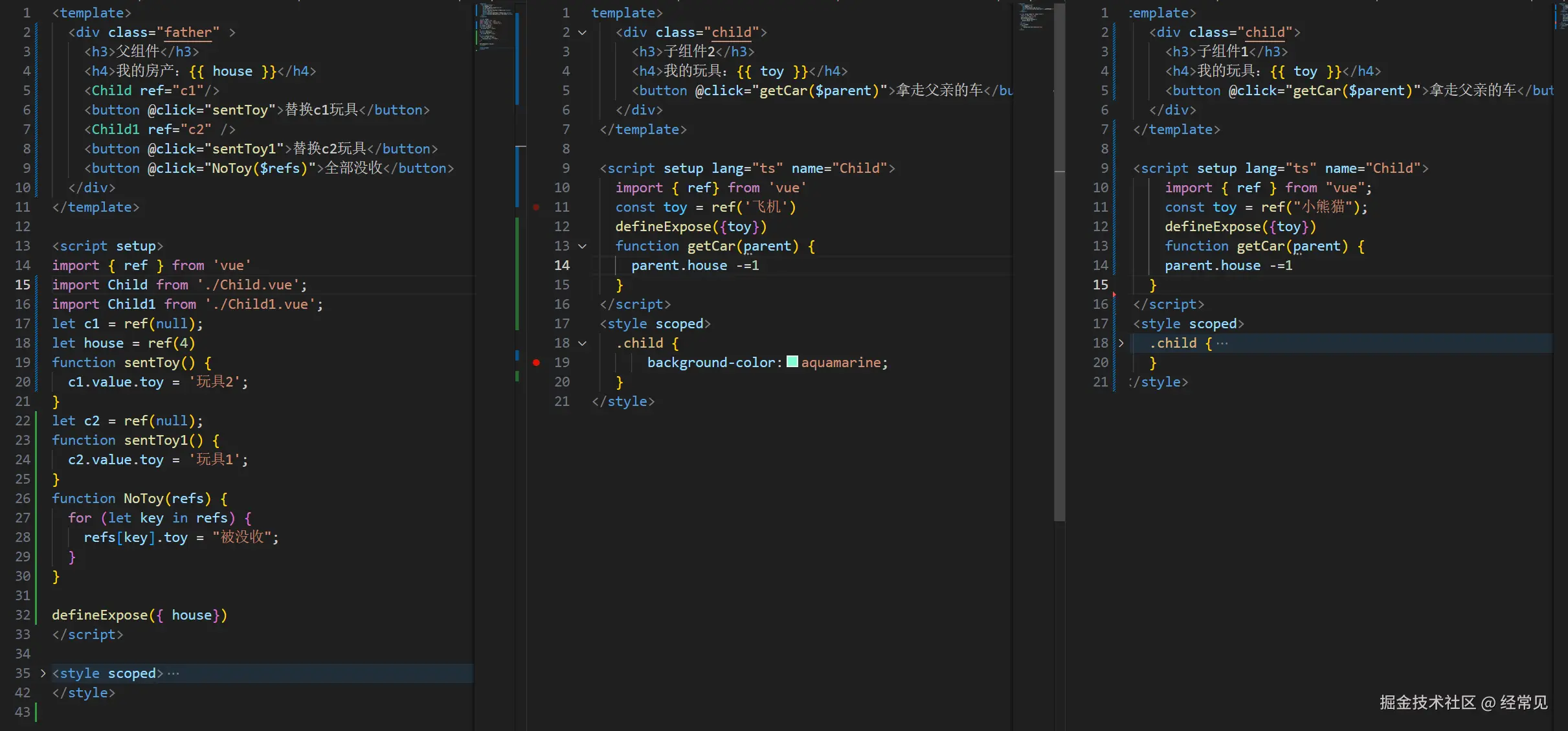Open the aquamarine color swatch picker

click(792, 362)
